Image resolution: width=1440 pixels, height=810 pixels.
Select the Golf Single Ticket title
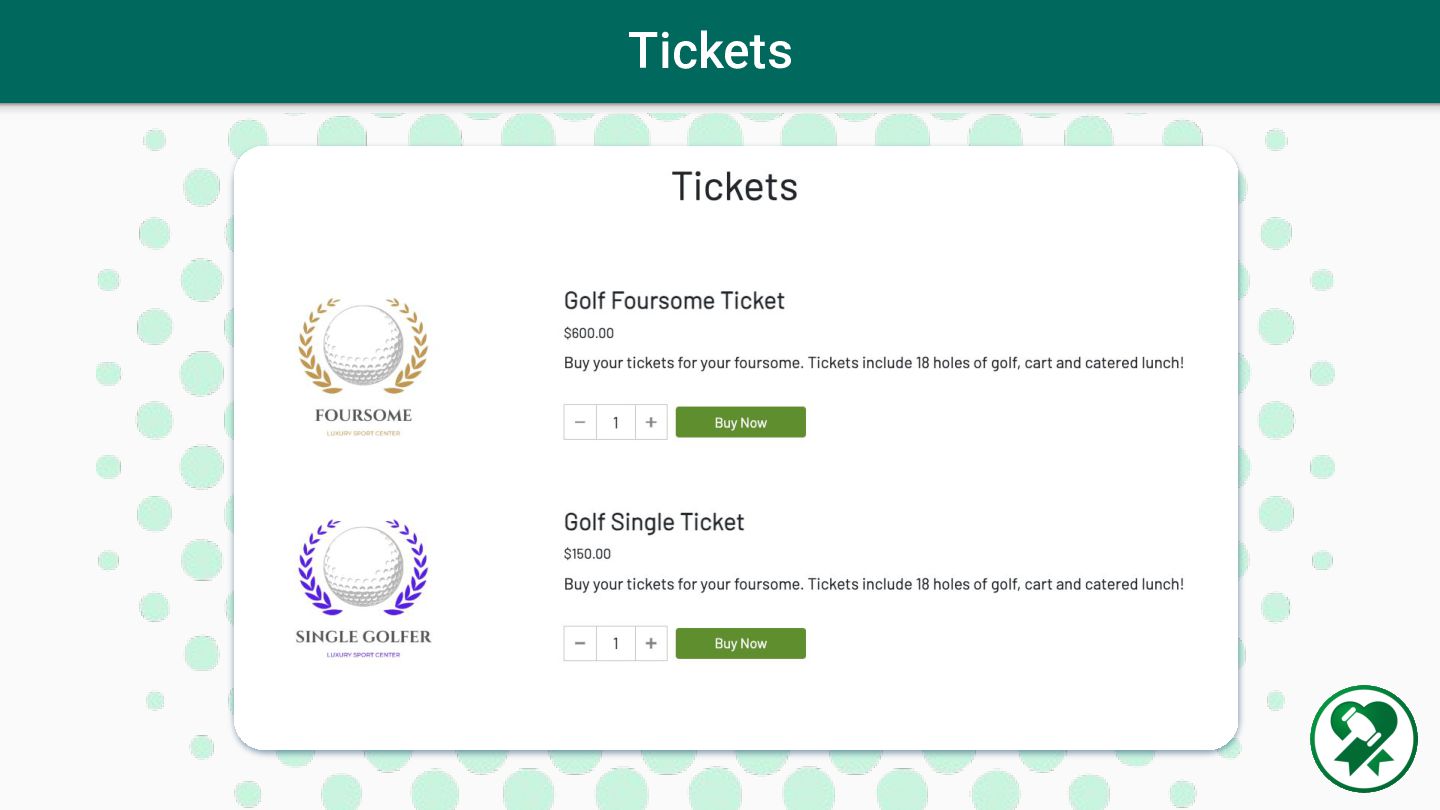tap(654, 522)
